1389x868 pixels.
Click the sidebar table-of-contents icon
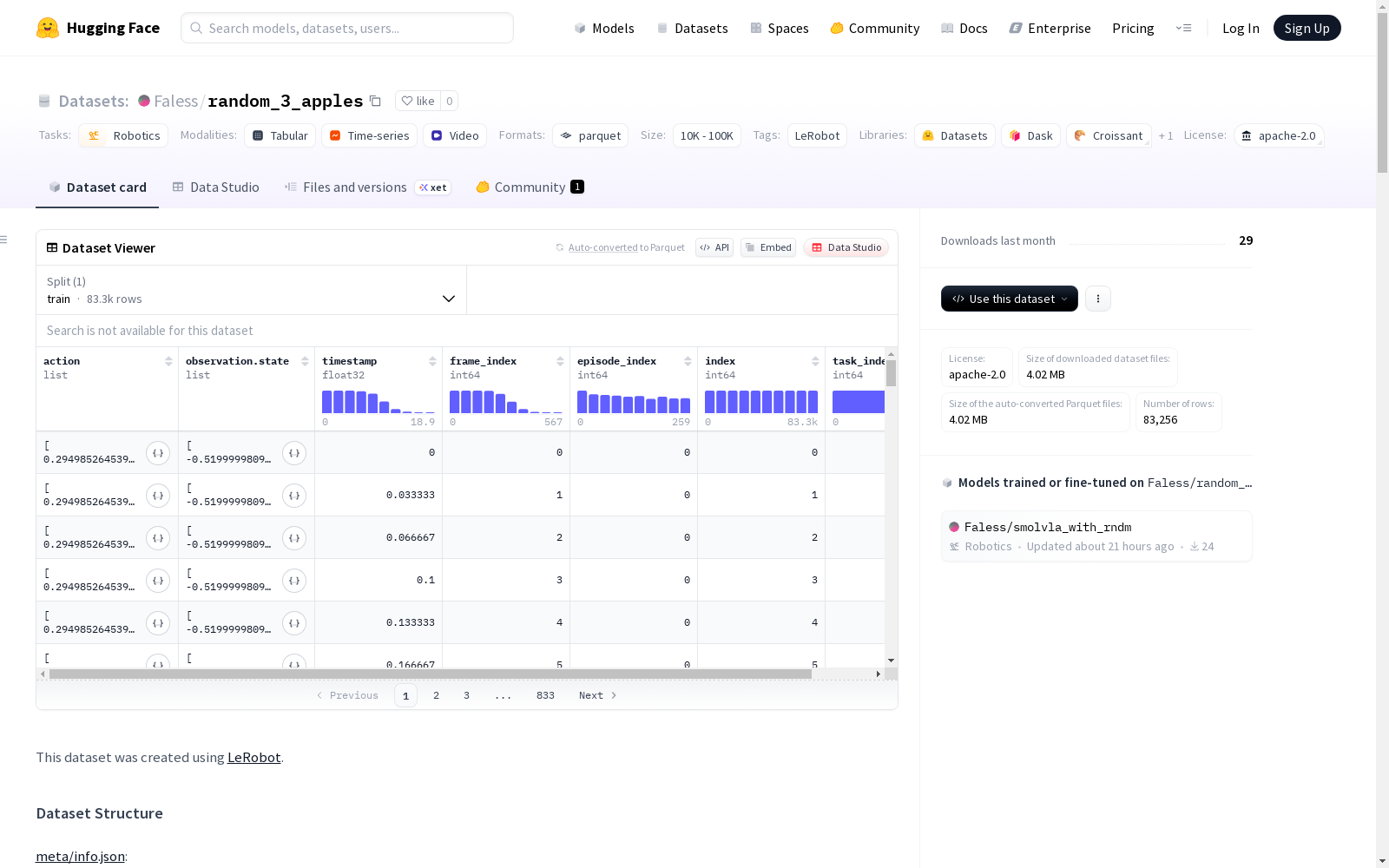click(x=4, y=240)
